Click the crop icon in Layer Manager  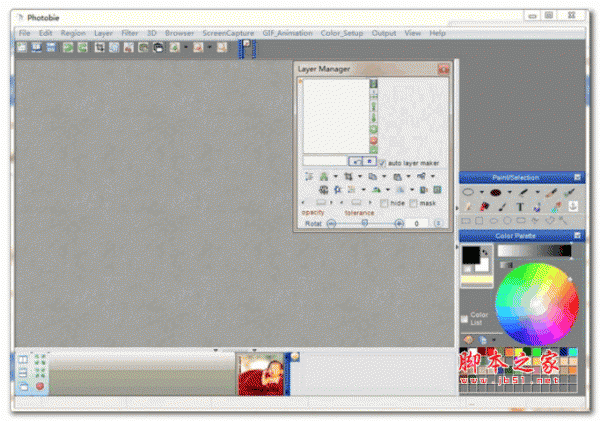click(348, 176)
